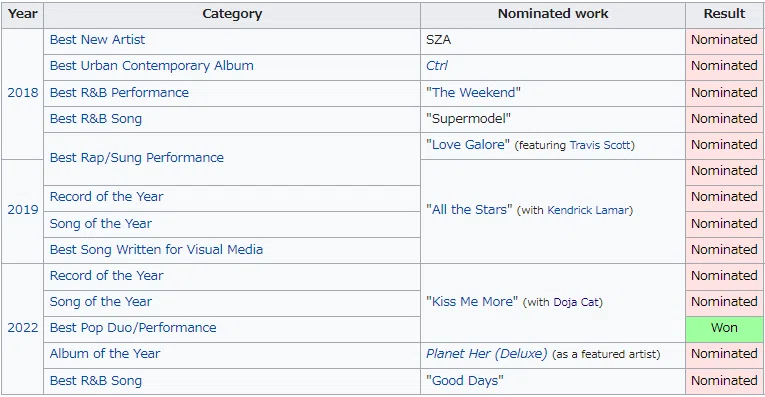Screen dimensions: 765x397
Task: Open the Album of the Year link
Action: pyautogui.click(x=104, y=354)
